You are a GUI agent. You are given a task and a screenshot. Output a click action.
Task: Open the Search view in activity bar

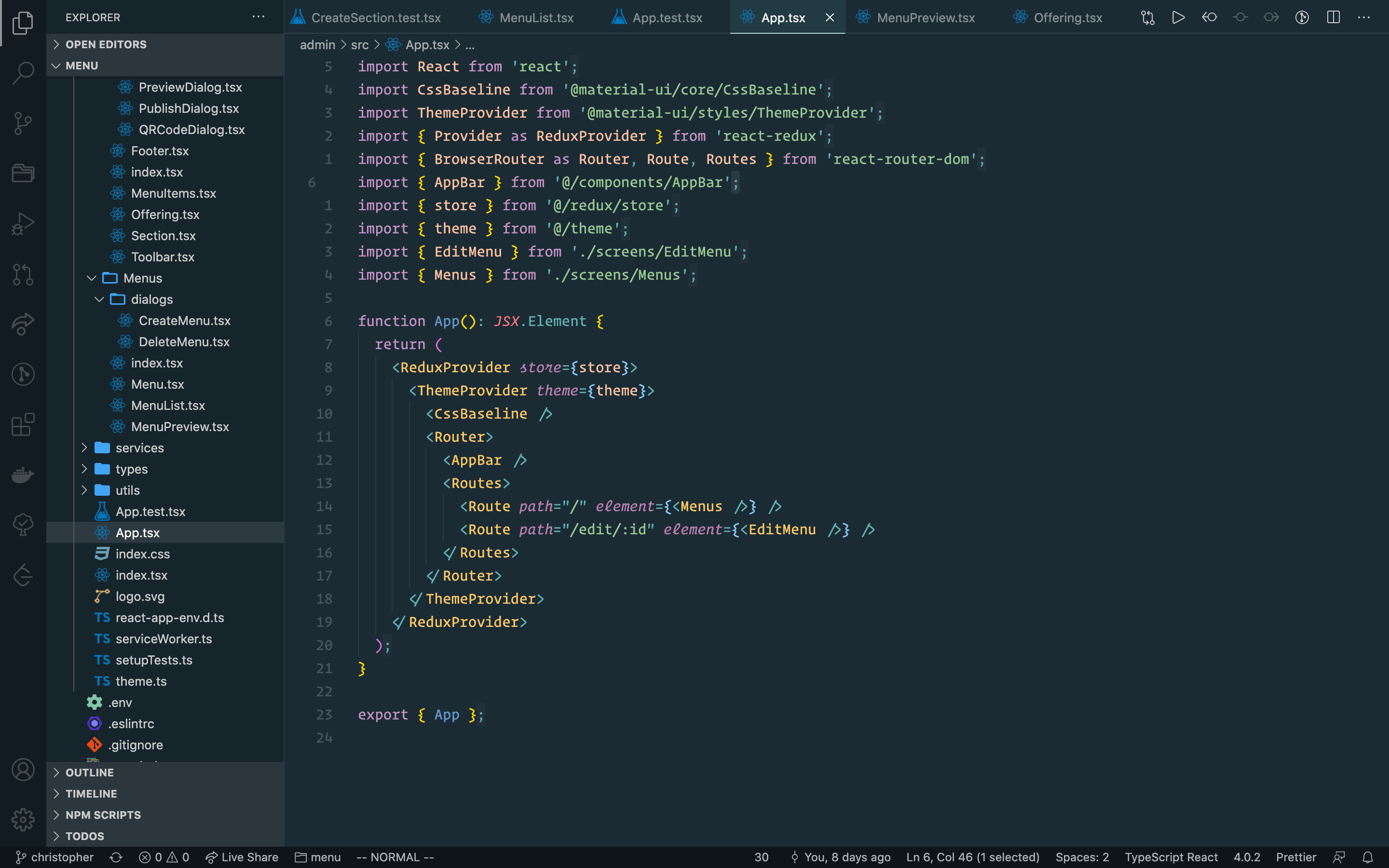pyautogui.click(x=23, y=73)
